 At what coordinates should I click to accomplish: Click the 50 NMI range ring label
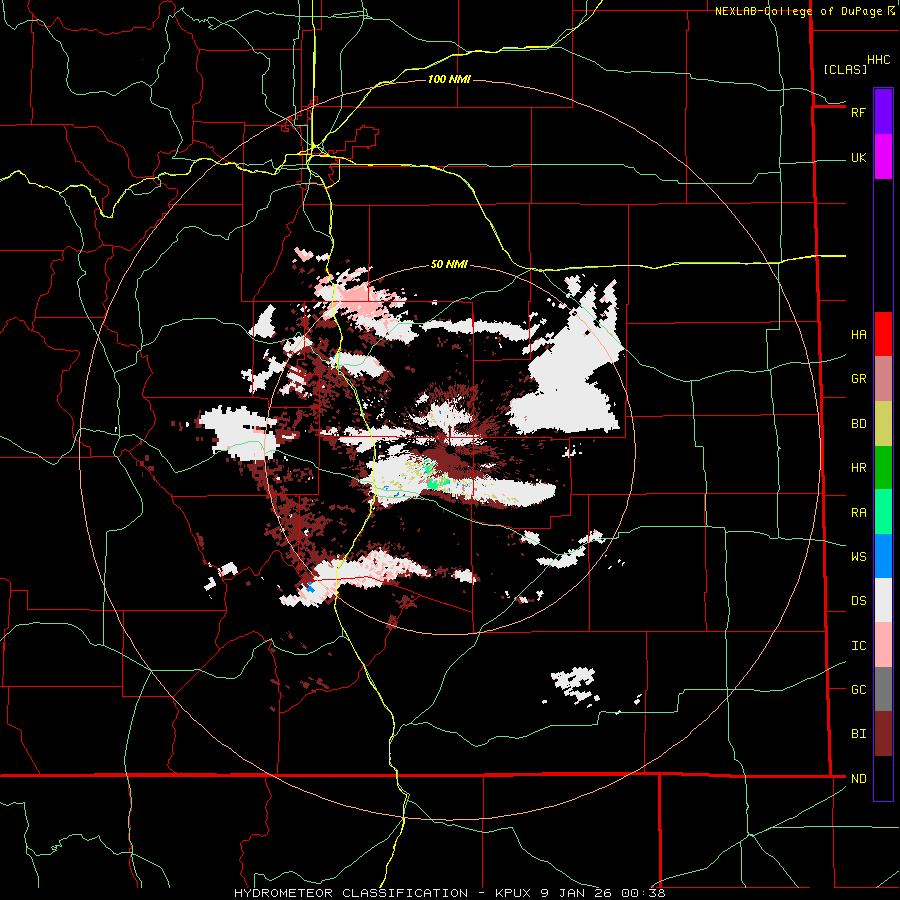coord(449,264)
